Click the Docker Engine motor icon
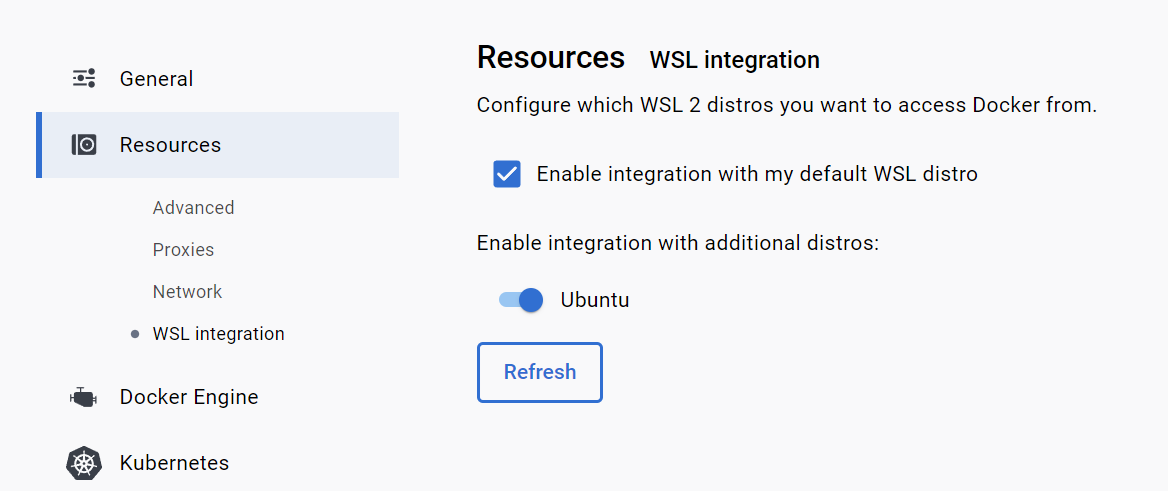The image size is (1168, 491). [x=83, y=397]
